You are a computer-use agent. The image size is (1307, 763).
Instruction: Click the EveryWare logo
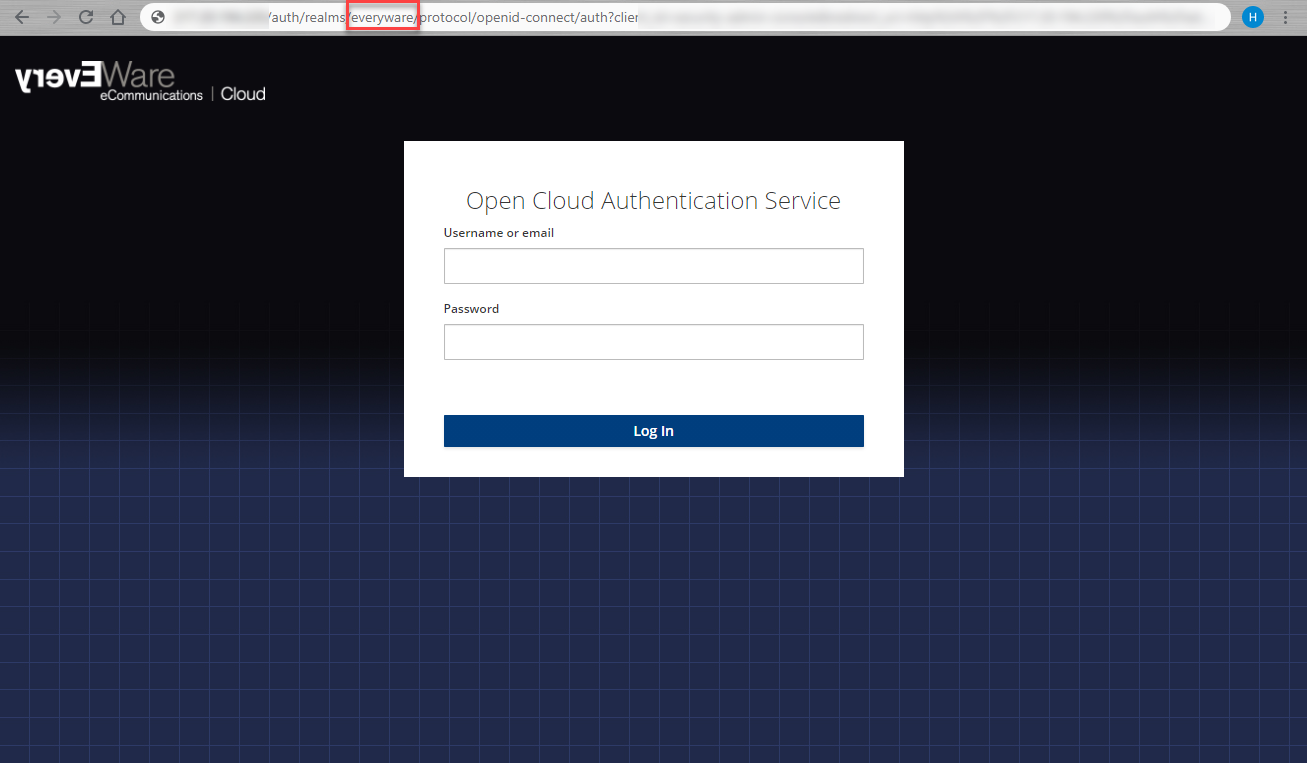[95, 77]
